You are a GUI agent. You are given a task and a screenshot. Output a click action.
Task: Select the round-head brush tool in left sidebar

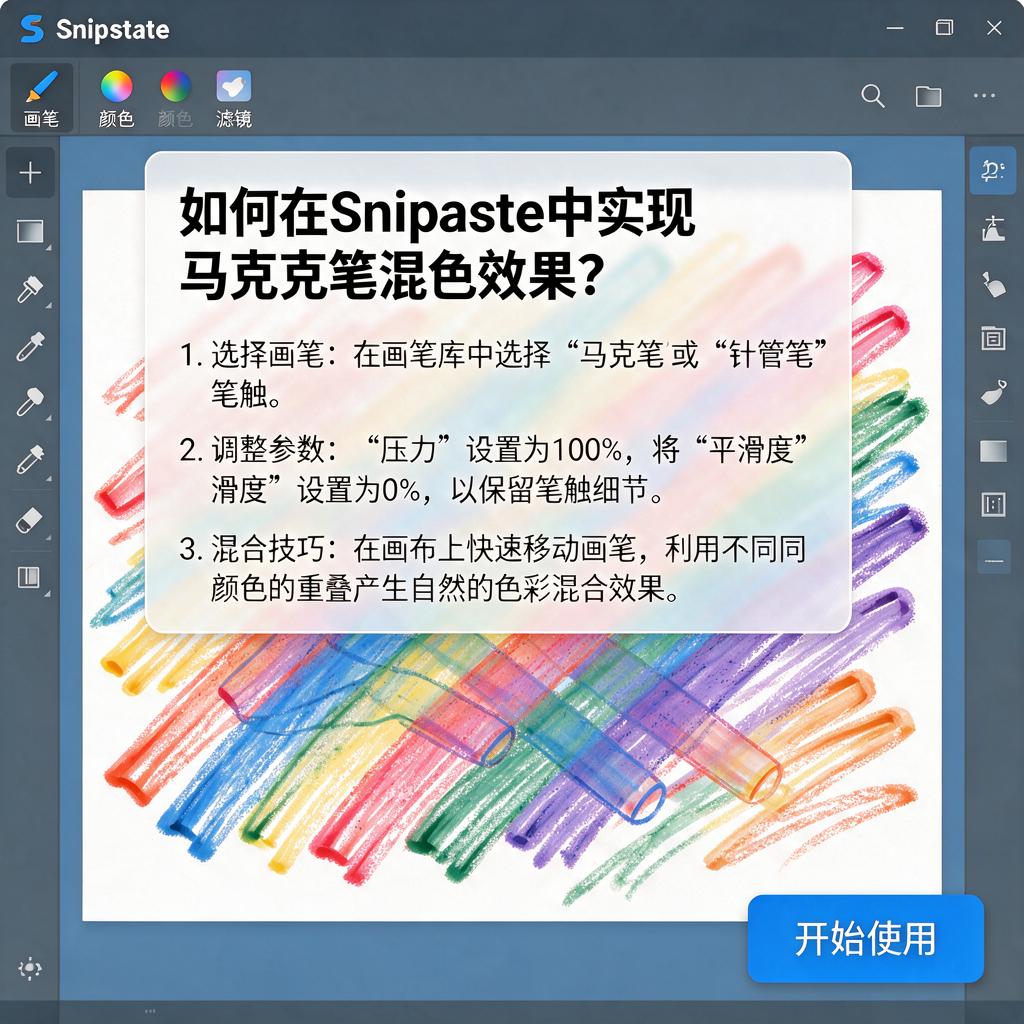click(x=30, y=402)
